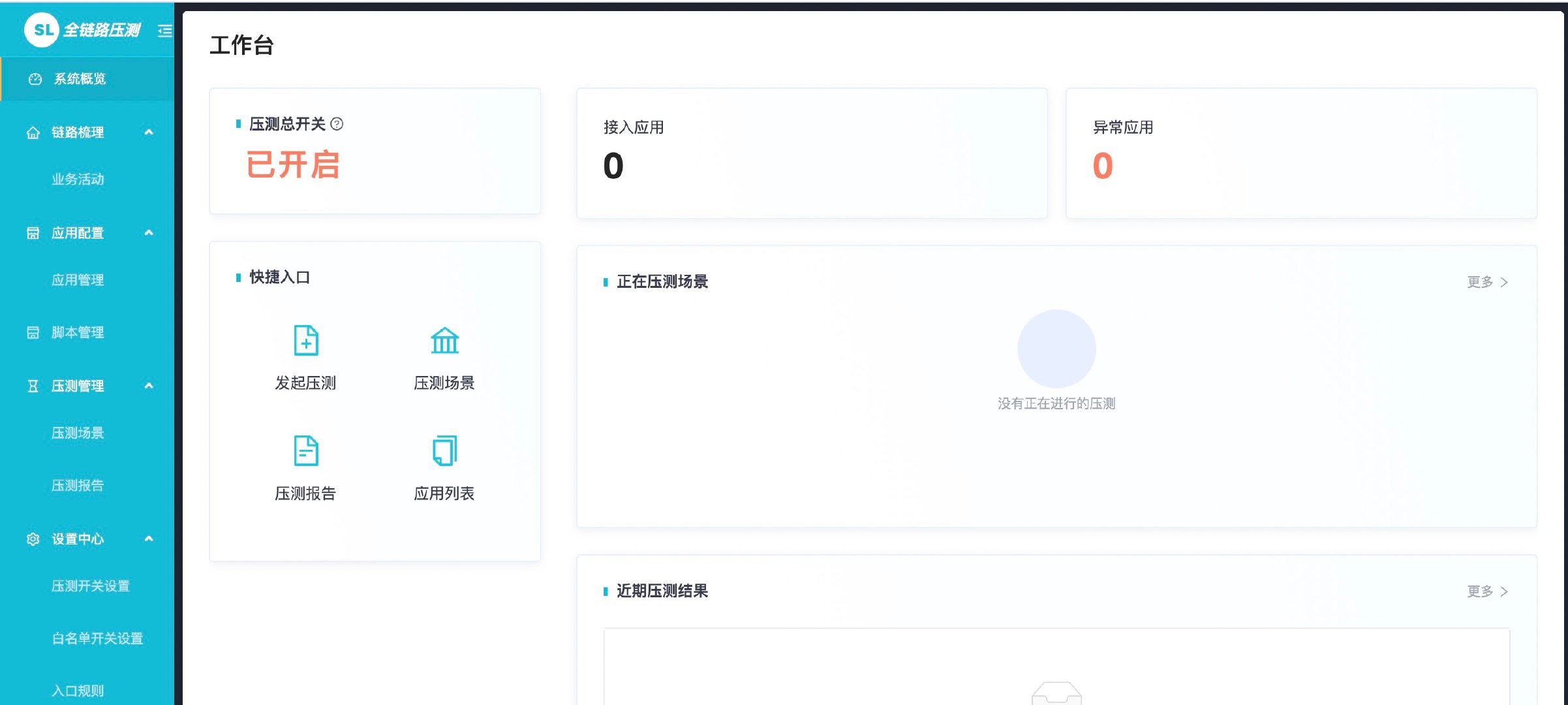Click the 发起压测 document-plus icon

tap(305, 340)
